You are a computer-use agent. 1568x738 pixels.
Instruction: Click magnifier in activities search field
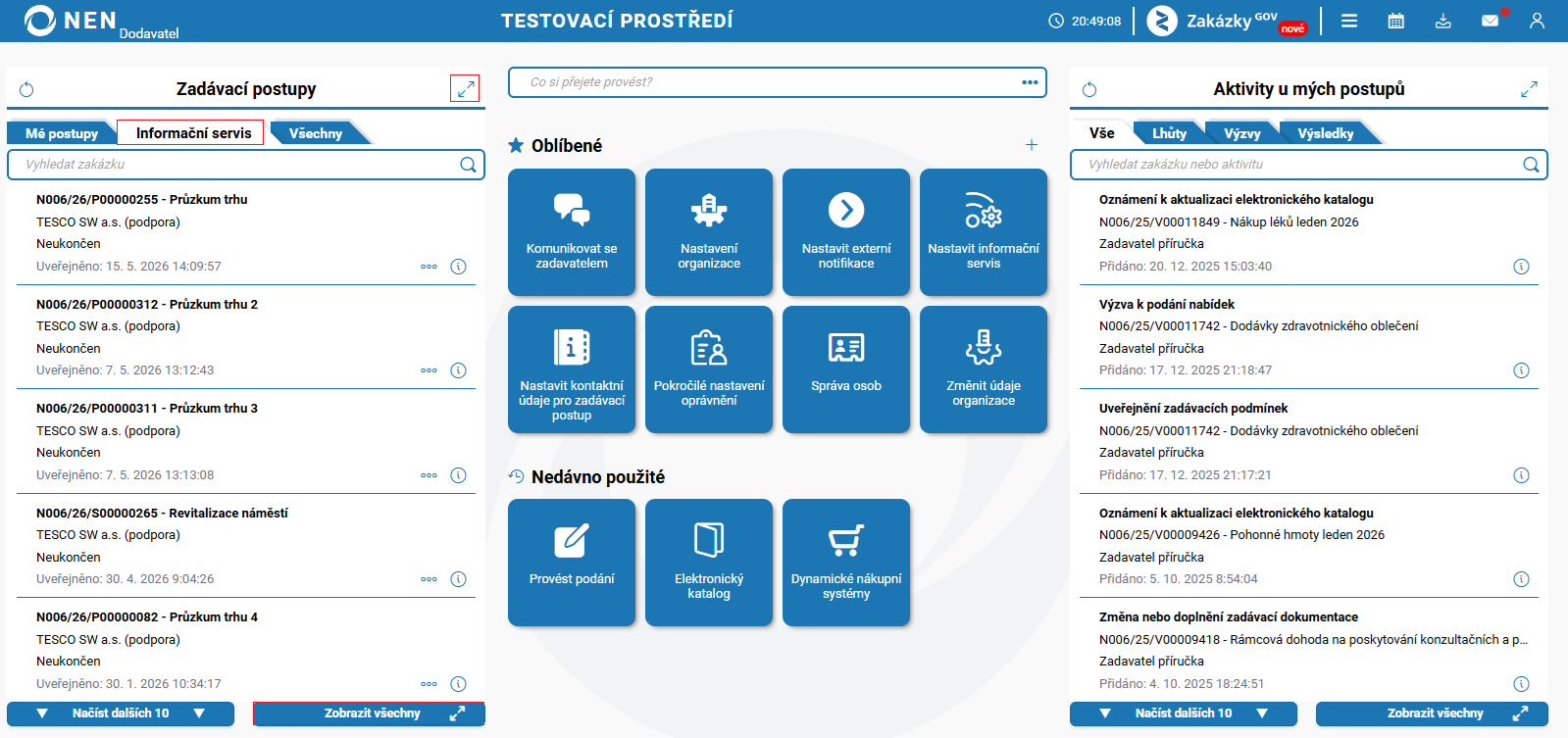[x=1531, y=165]
